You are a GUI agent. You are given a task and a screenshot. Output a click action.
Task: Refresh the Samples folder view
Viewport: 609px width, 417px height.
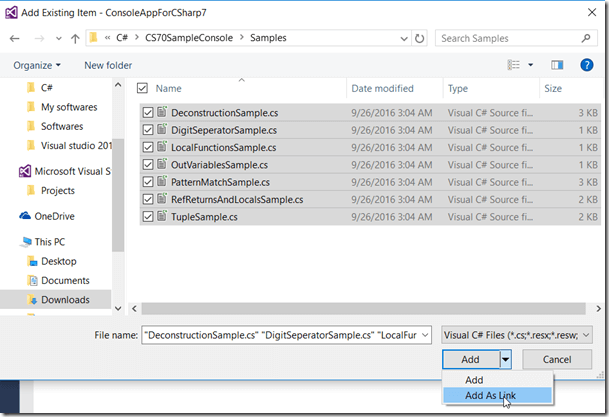pyautogui.click(x=421, y=39)
